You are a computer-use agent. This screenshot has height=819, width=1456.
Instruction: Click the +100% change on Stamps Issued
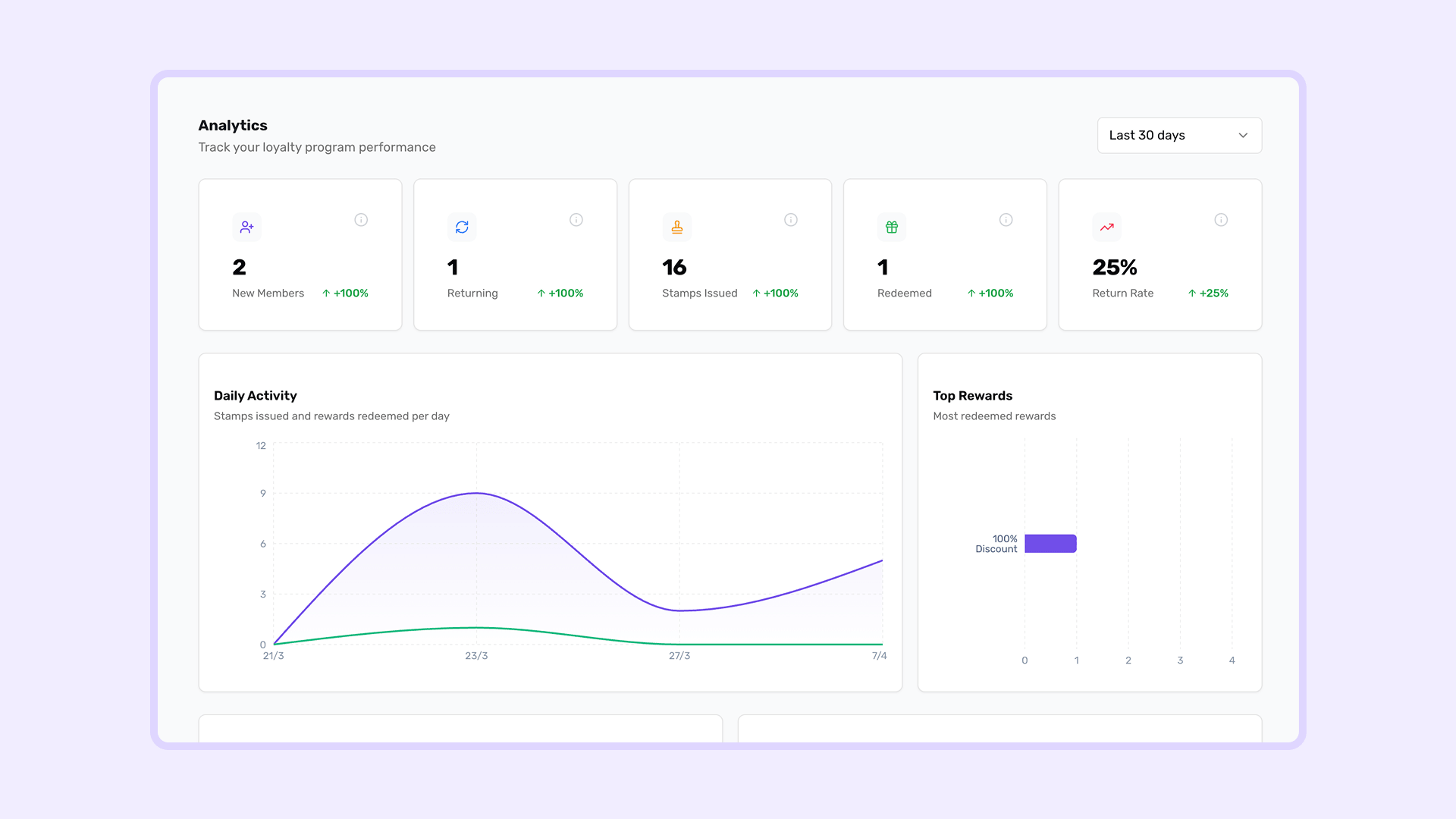click(x=775, y=293)
